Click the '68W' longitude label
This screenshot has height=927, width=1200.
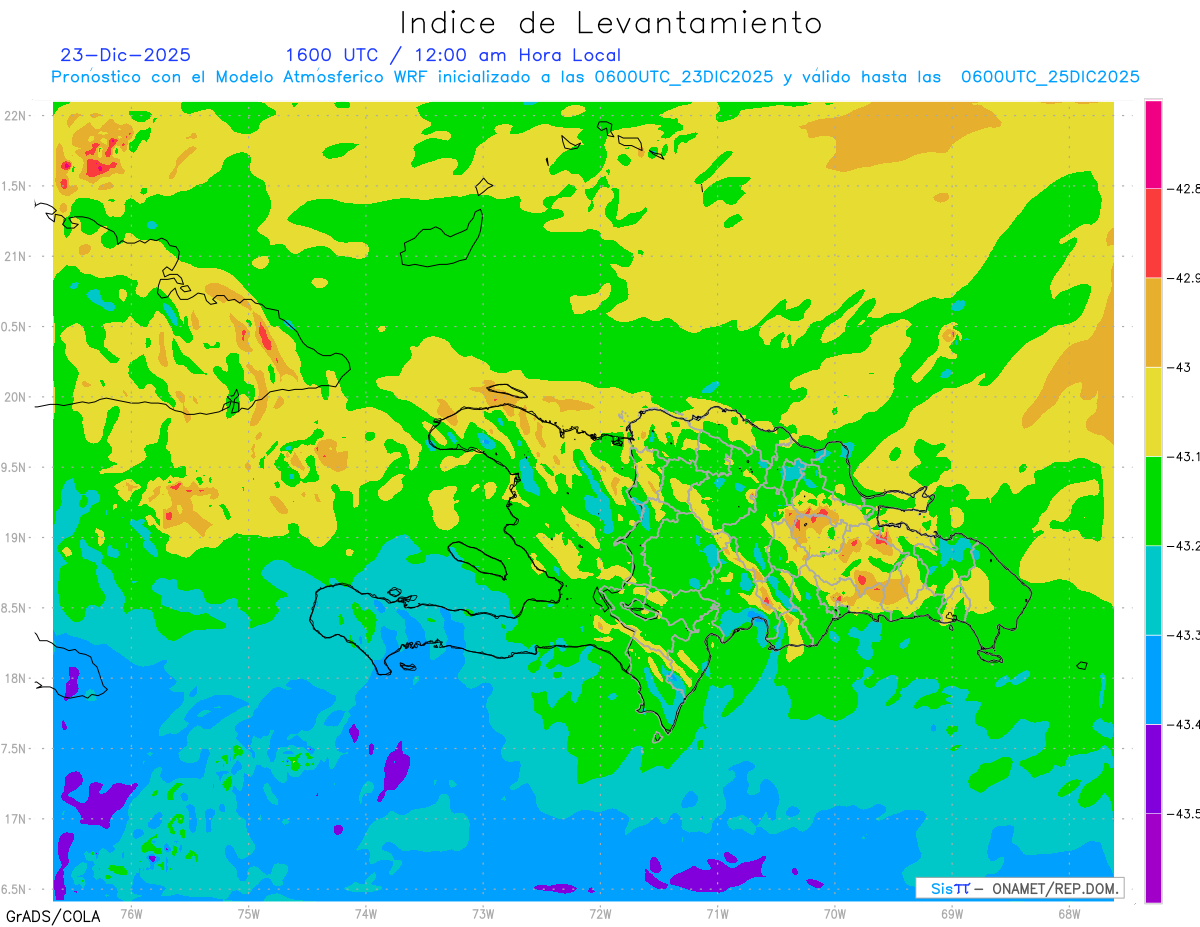[x=1068, y=913]
